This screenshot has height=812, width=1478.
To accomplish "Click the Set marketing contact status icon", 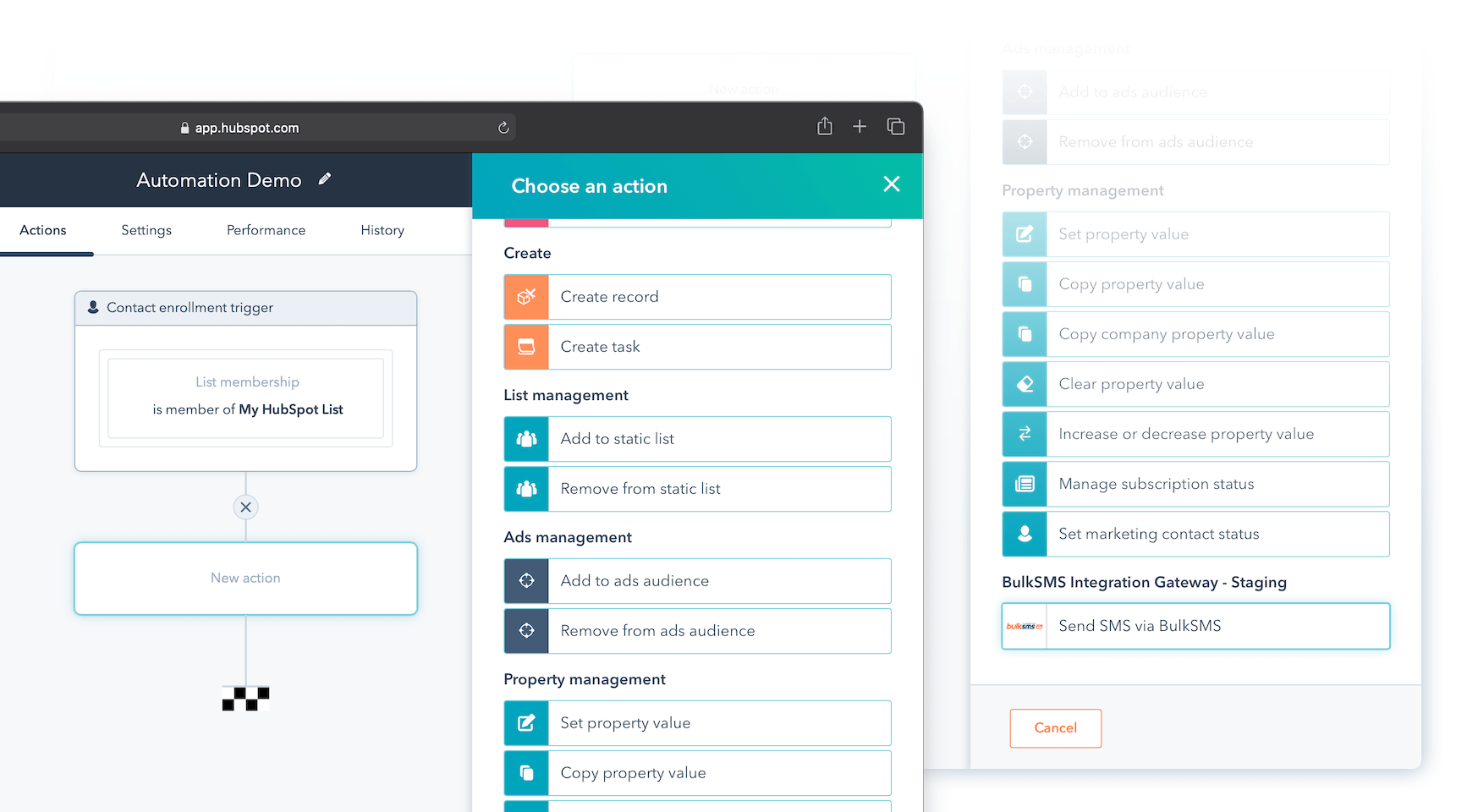I will pos(1025,534).
